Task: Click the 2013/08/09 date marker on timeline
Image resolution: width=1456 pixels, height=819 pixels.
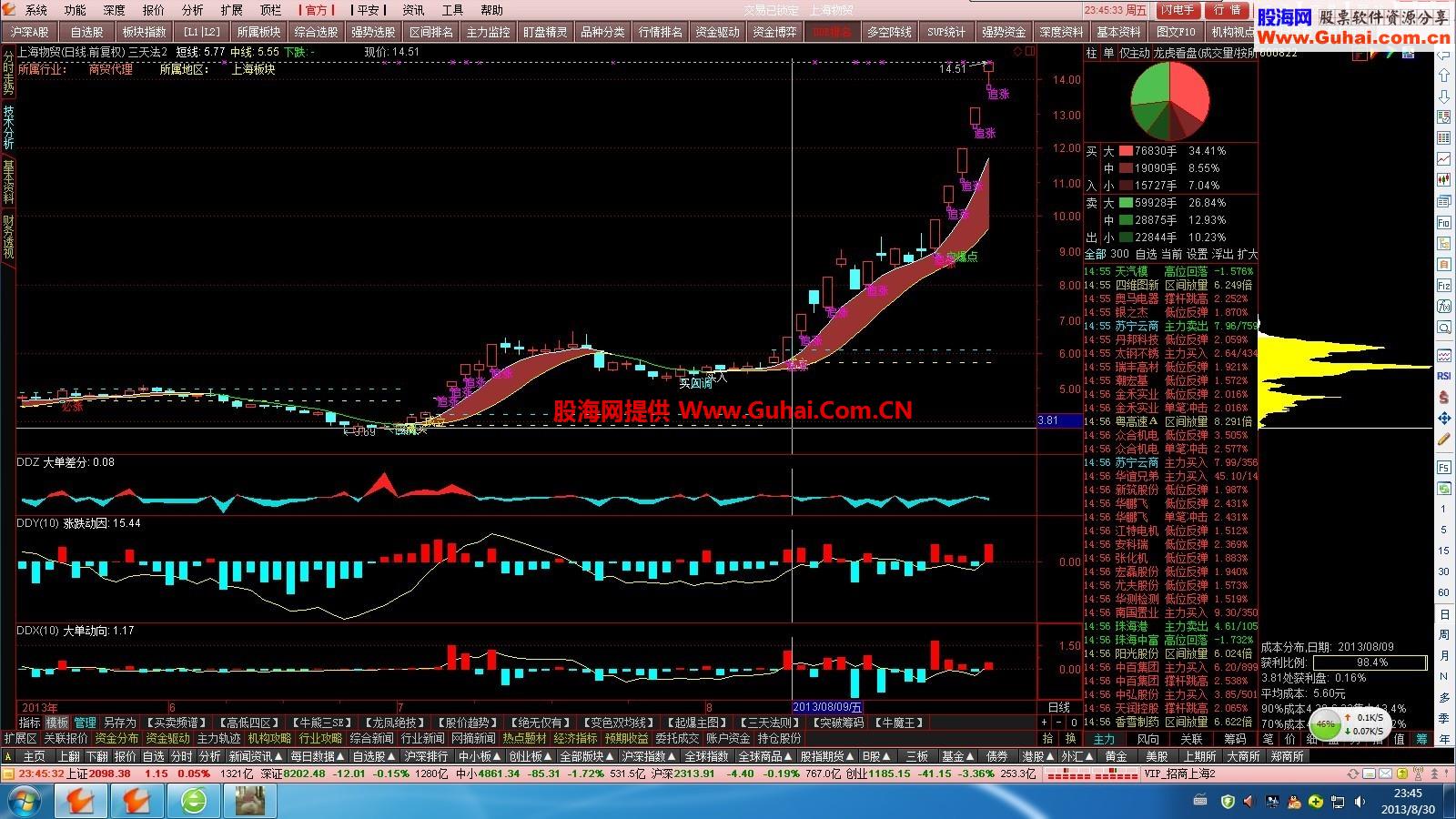Action: tap(826, 706)
